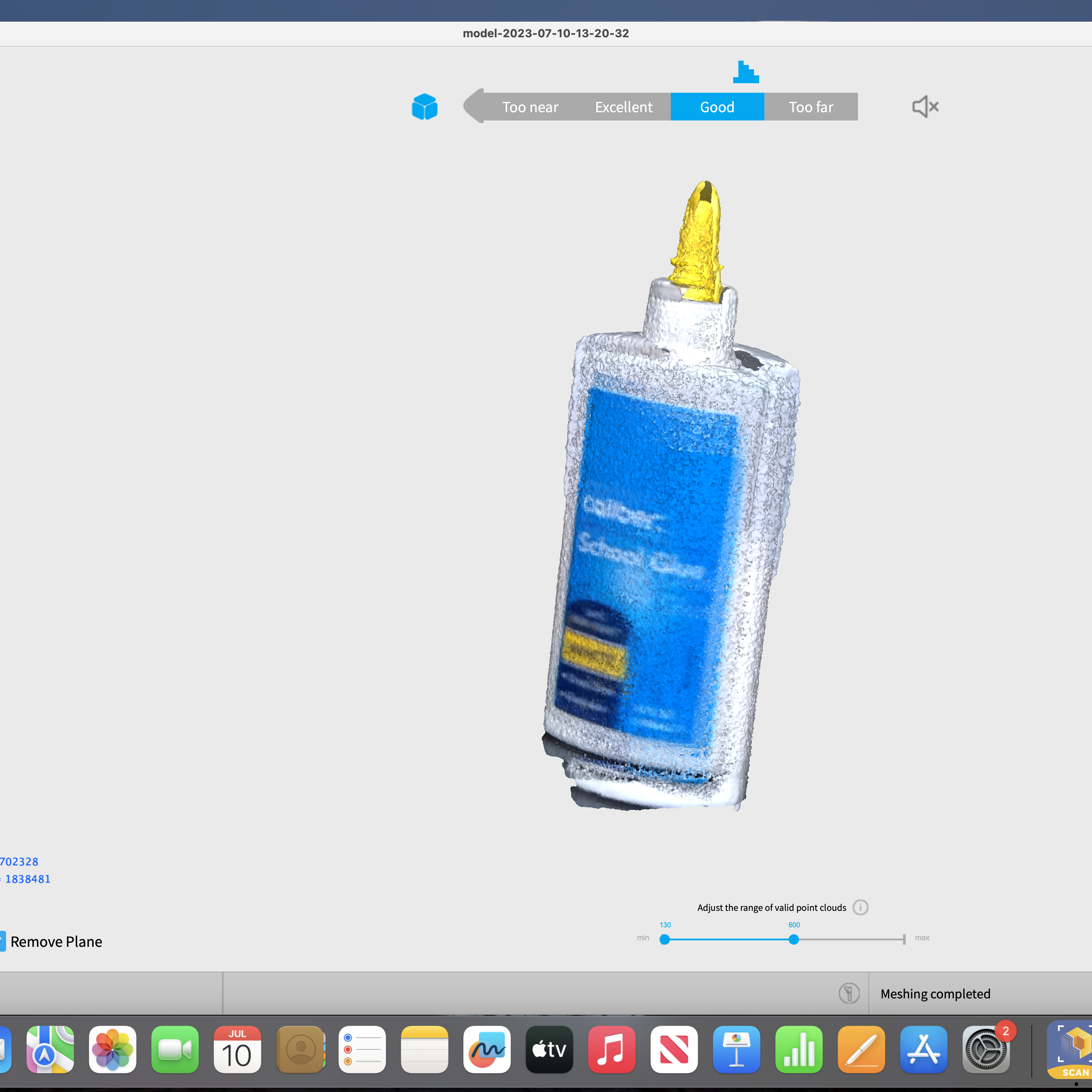The height and width of the screenshot is (1092, 1092).
Task: Click the blue distance histogram indicator
Action: pyautogui.click(x=745, y=72)
